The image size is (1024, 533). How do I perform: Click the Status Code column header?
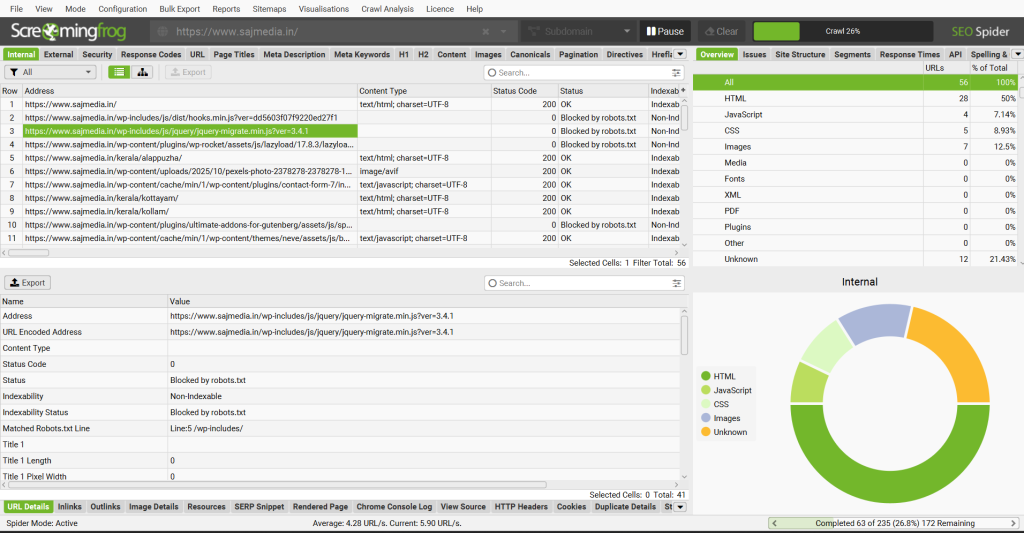(524, 91)
